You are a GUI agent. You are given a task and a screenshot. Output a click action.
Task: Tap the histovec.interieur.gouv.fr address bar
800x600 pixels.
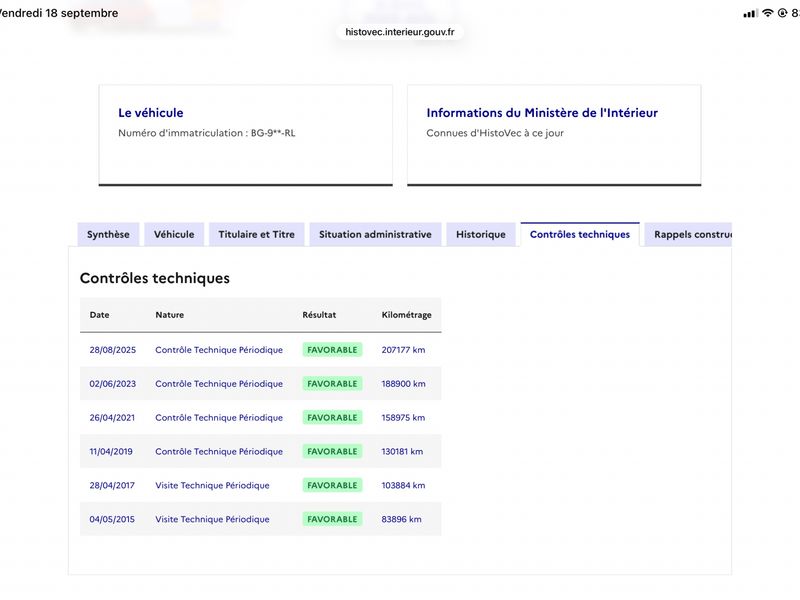tap(399, 32)
